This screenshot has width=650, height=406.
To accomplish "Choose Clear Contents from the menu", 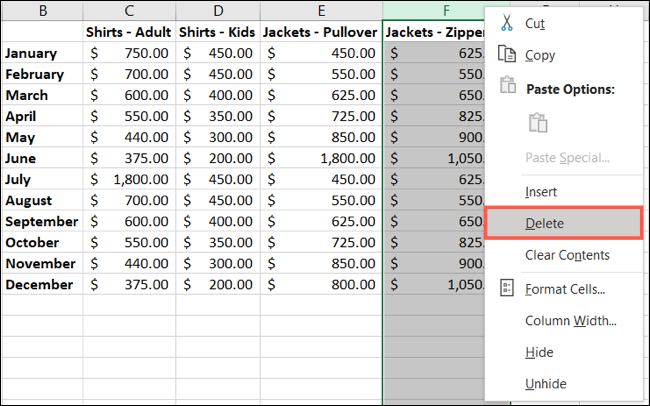I will click(567, 255).
